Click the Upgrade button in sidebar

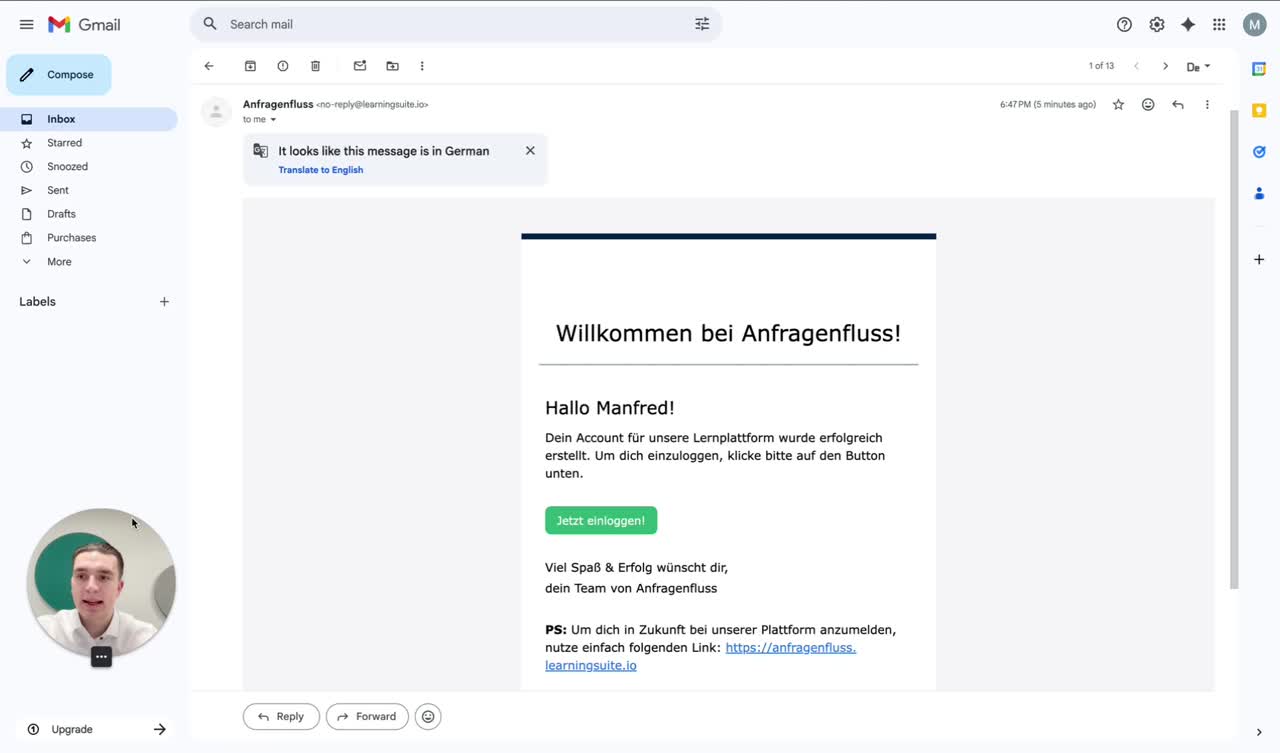point(95,729)
